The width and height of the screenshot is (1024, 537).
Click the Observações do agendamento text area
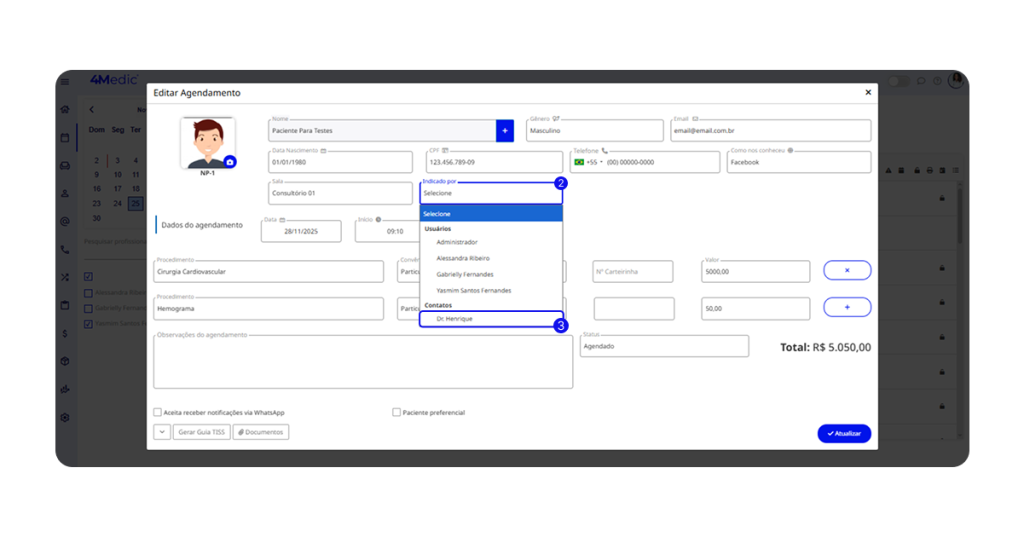click(362, 362)
